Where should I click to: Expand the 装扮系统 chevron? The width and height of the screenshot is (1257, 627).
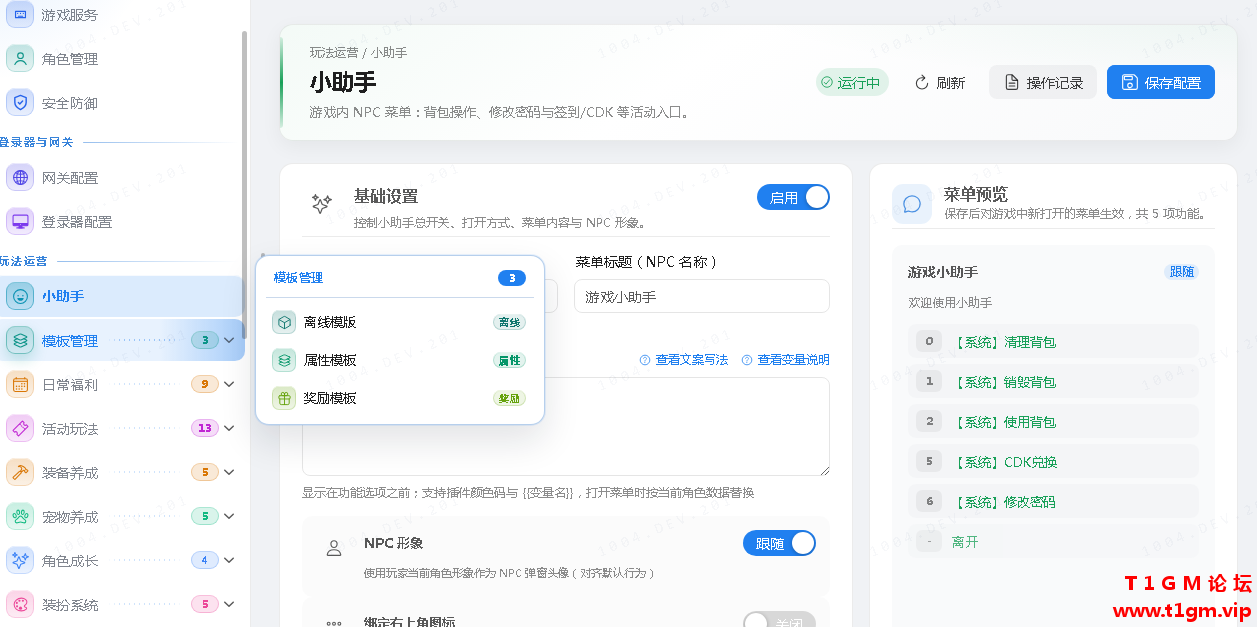[x=229, y=605]
